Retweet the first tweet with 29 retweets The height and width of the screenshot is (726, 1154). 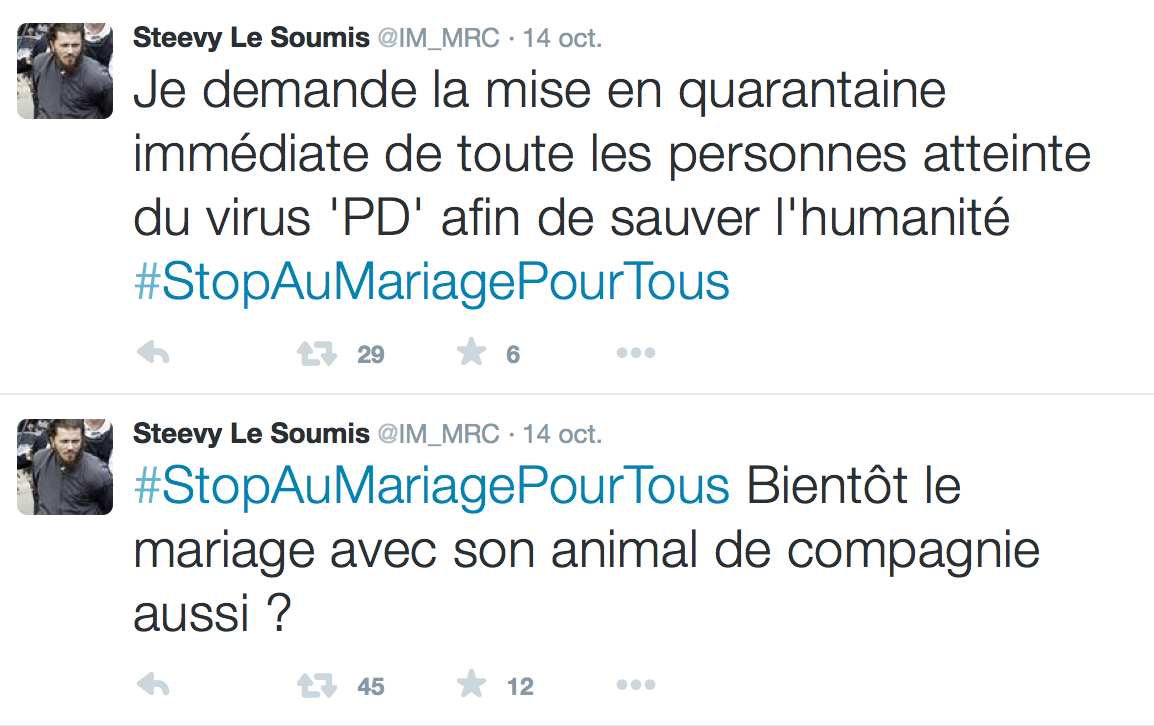317,353
